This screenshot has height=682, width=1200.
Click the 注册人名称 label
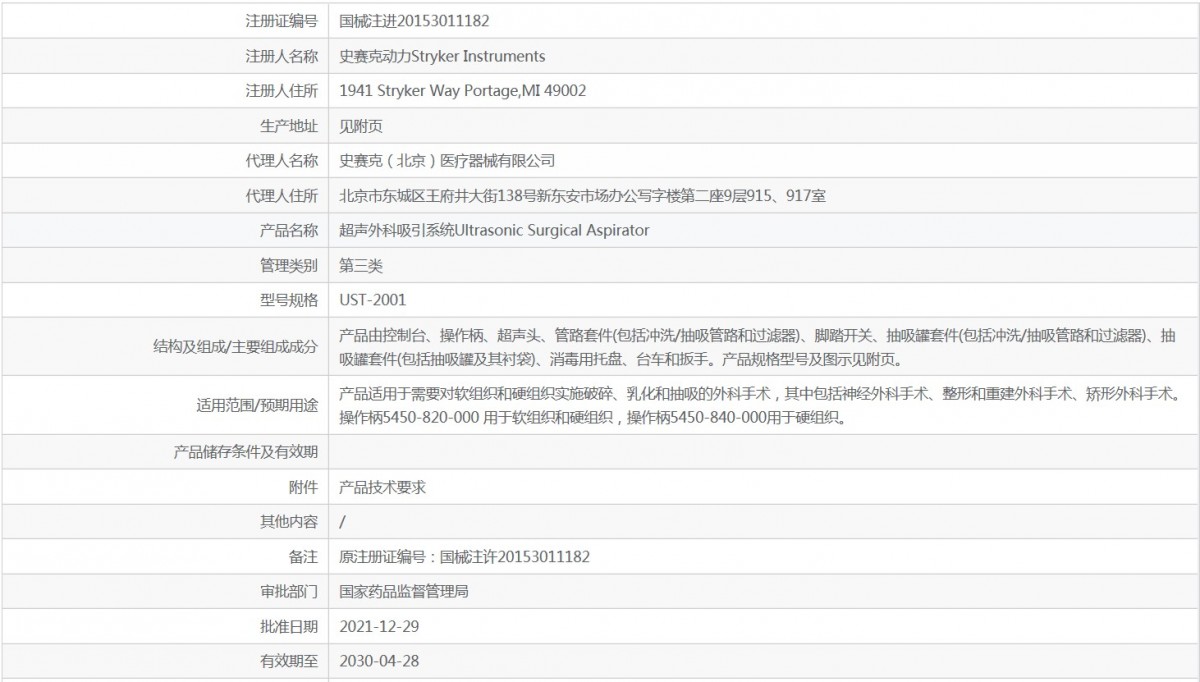282,56
